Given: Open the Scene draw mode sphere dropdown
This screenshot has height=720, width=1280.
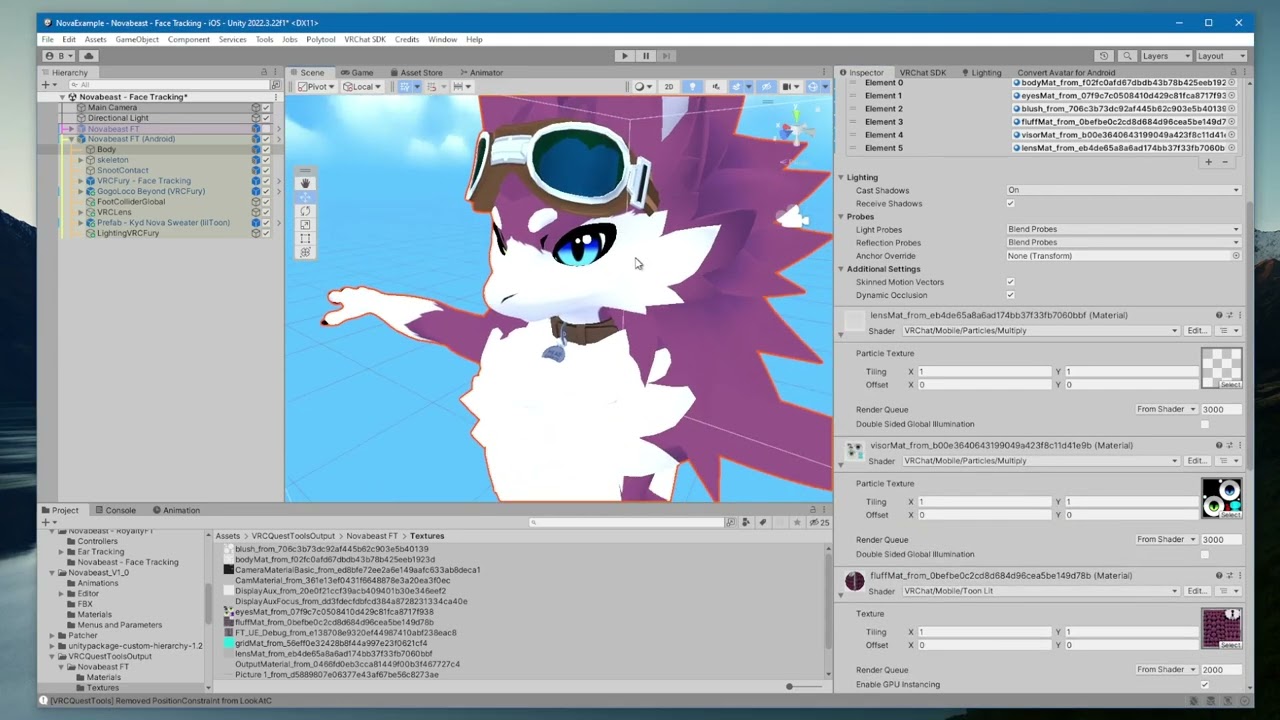Looking at the screenshot, I should [x=642, y=87].
